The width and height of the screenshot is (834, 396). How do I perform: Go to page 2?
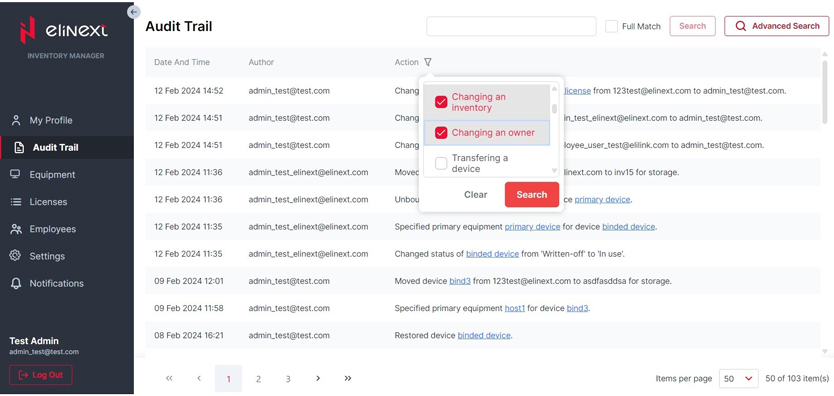coord(258,379)
